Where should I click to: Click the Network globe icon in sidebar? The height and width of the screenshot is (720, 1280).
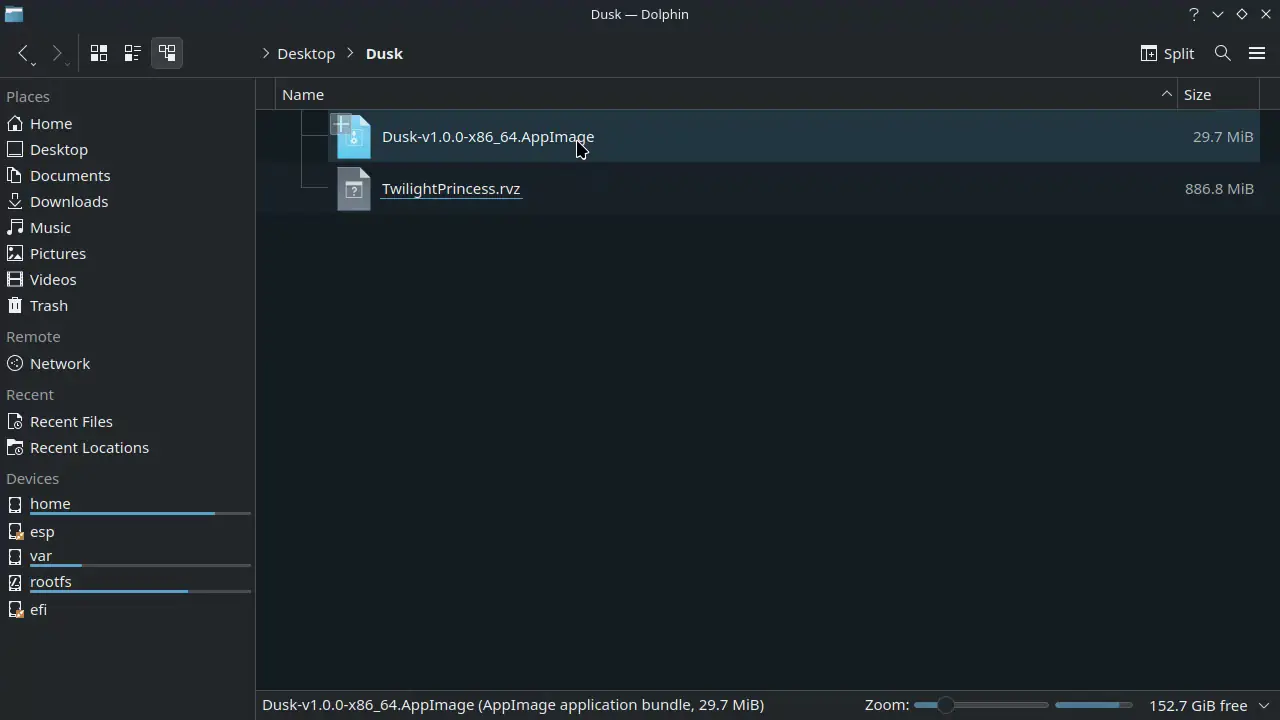pyautogui.click(x=14, y=363)
